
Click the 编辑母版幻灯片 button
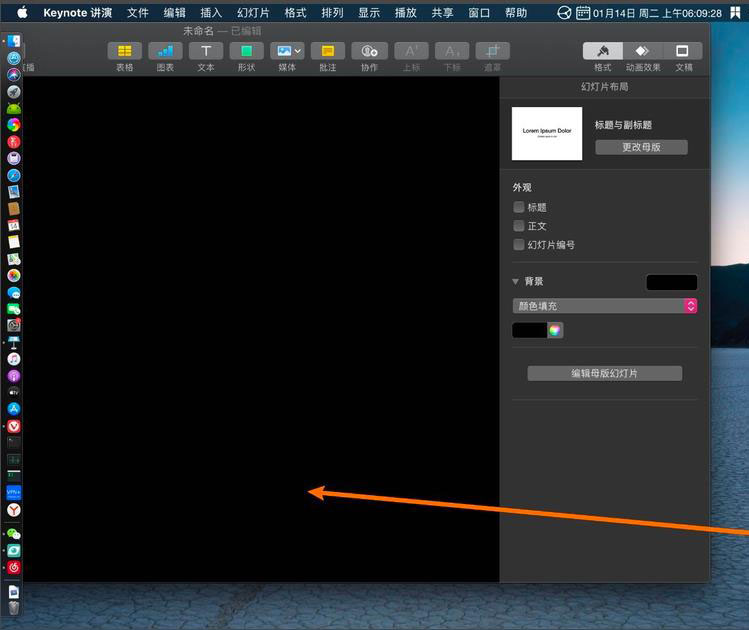click(x=605, y=374)
